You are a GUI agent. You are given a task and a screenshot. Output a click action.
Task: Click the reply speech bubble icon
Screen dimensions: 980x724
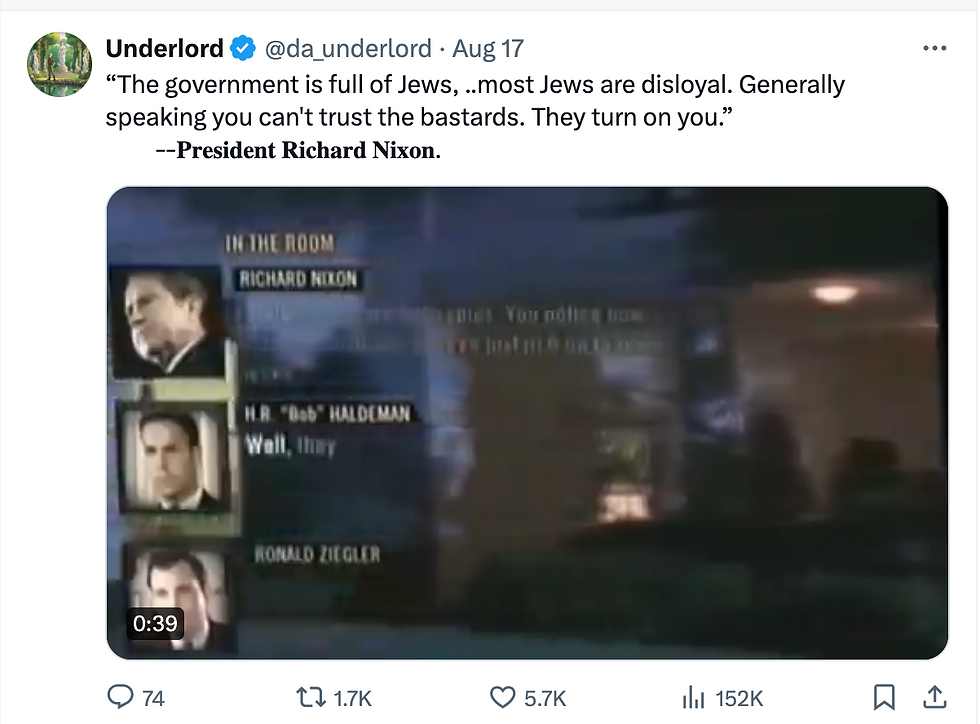click(x=120, y=697)
